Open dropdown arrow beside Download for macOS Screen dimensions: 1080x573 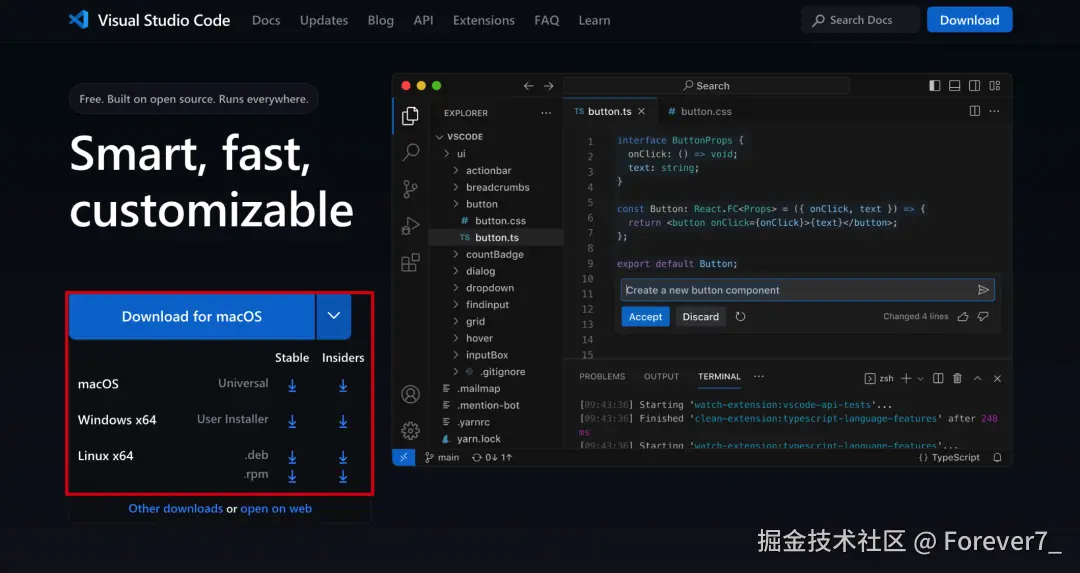click(x=334, y=316)
